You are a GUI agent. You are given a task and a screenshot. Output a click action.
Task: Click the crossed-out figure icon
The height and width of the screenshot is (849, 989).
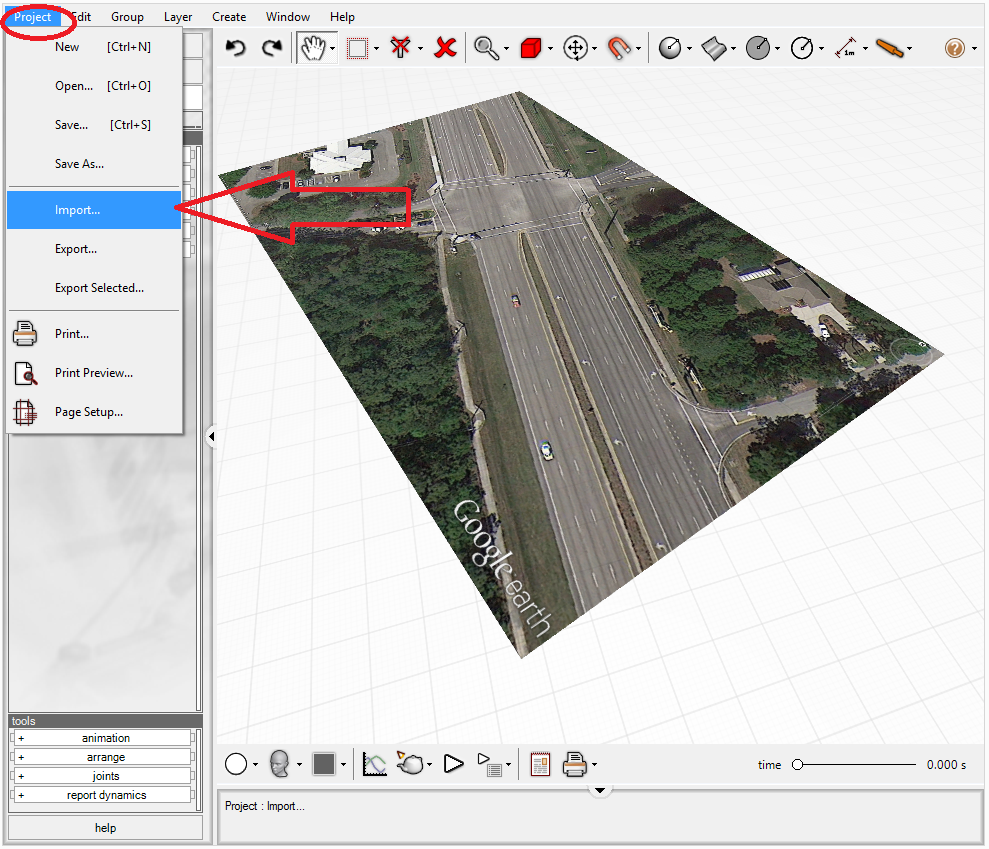point(400,48)
